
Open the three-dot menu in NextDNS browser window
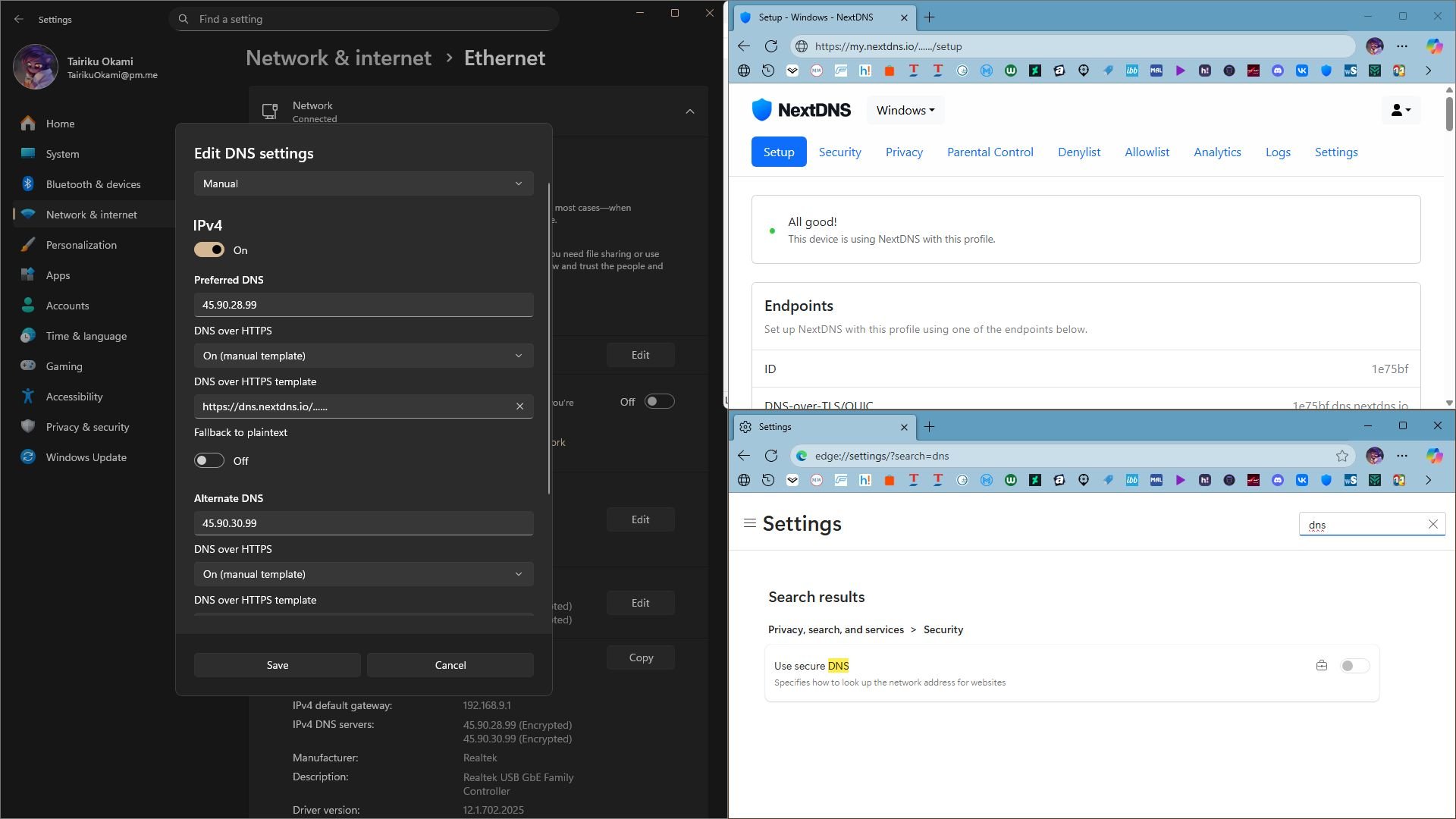tap(1402, 46)
